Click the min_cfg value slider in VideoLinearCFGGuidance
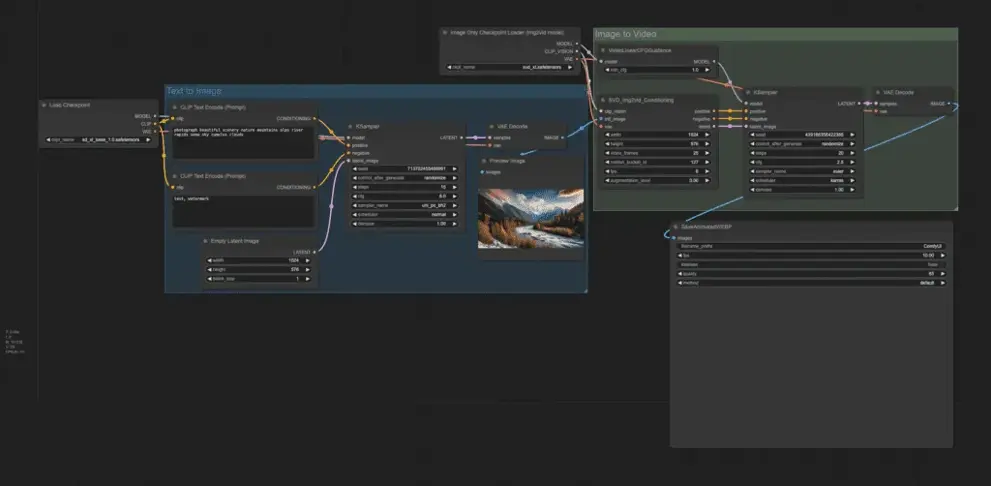 pyautogui.click(x=656, y=69)
